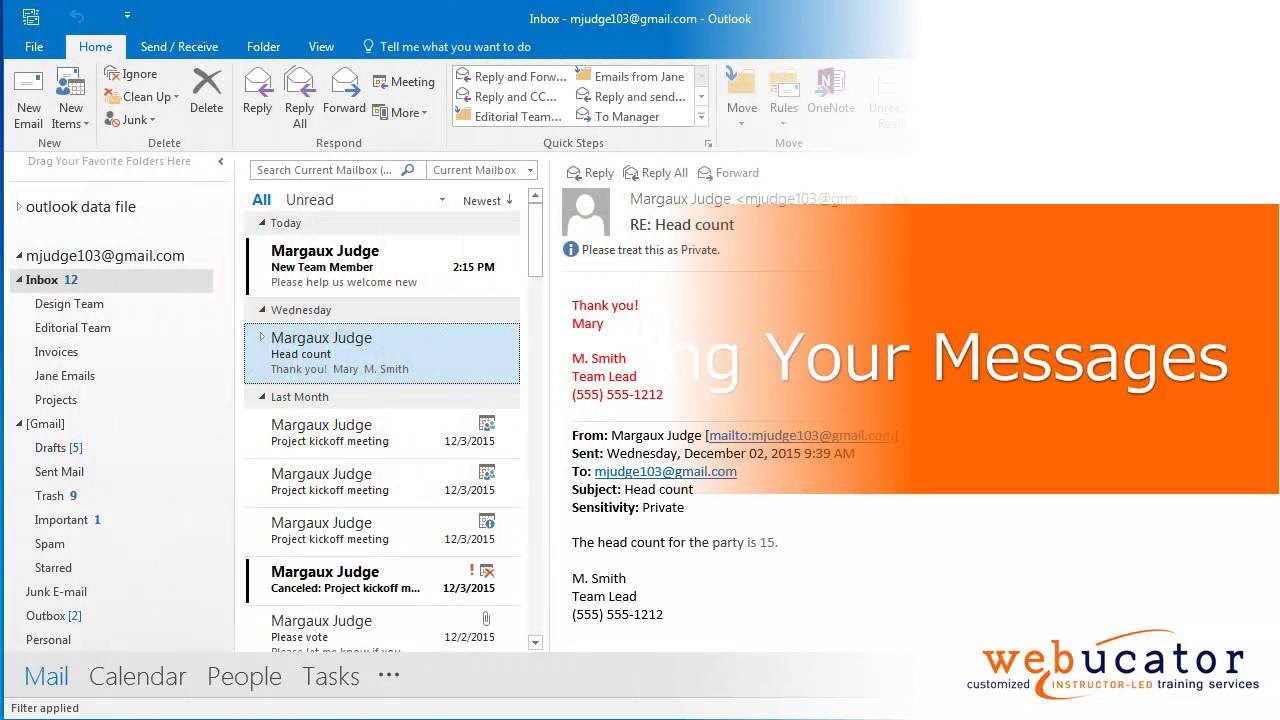Run the Editorial Team quick step
Image resolution: width=1280 pixels, height=720 pixels.
[509, 116]
